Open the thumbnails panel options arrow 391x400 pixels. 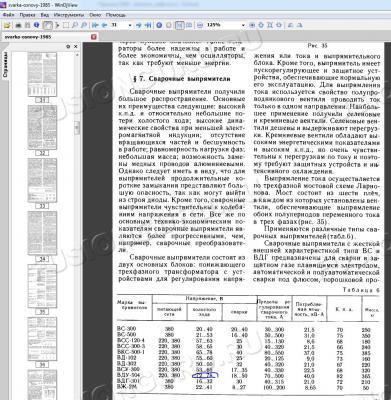pos(68,47)
